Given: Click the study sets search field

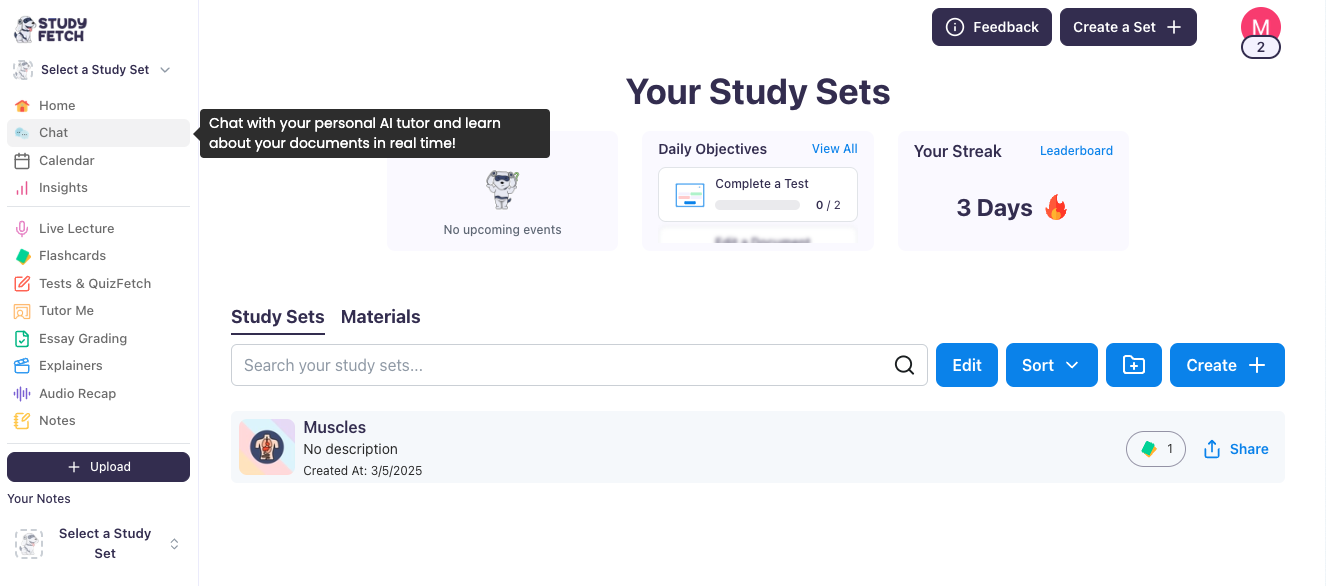Looking at the screenshot, I should (560, 365).
